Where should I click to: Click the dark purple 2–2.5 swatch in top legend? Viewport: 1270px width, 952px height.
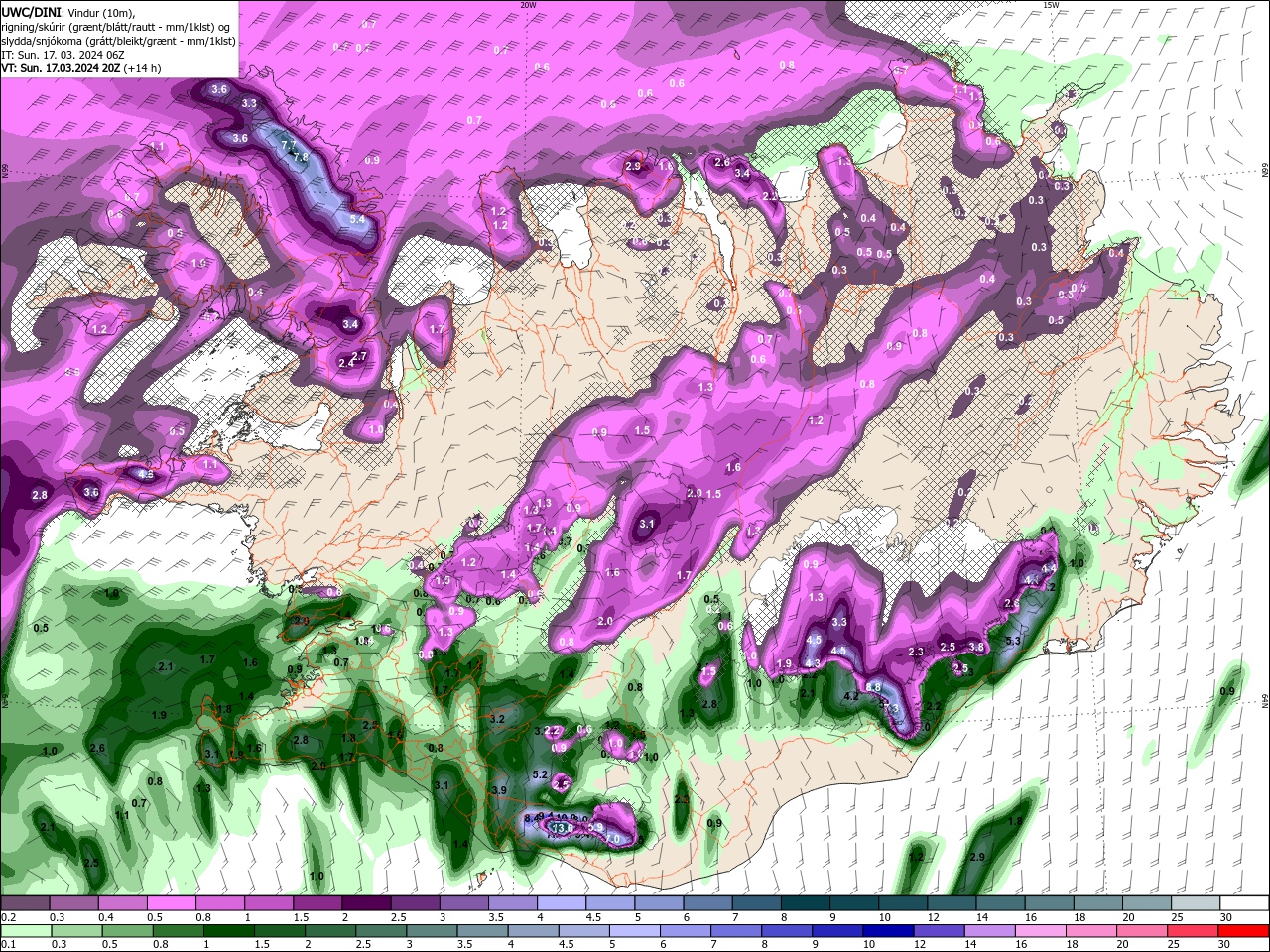[367, 903]
